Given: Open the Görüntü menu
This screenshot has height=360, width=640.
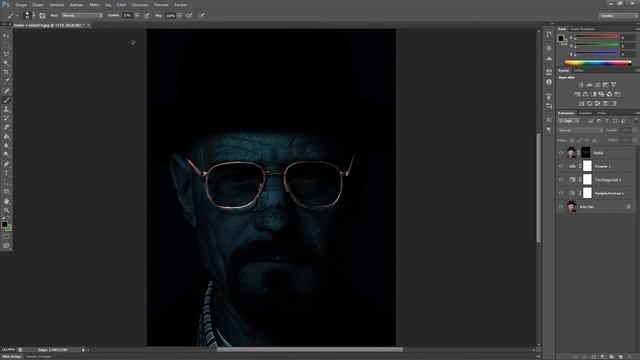Looking at the screenshot, I should [x=56, y=5].
